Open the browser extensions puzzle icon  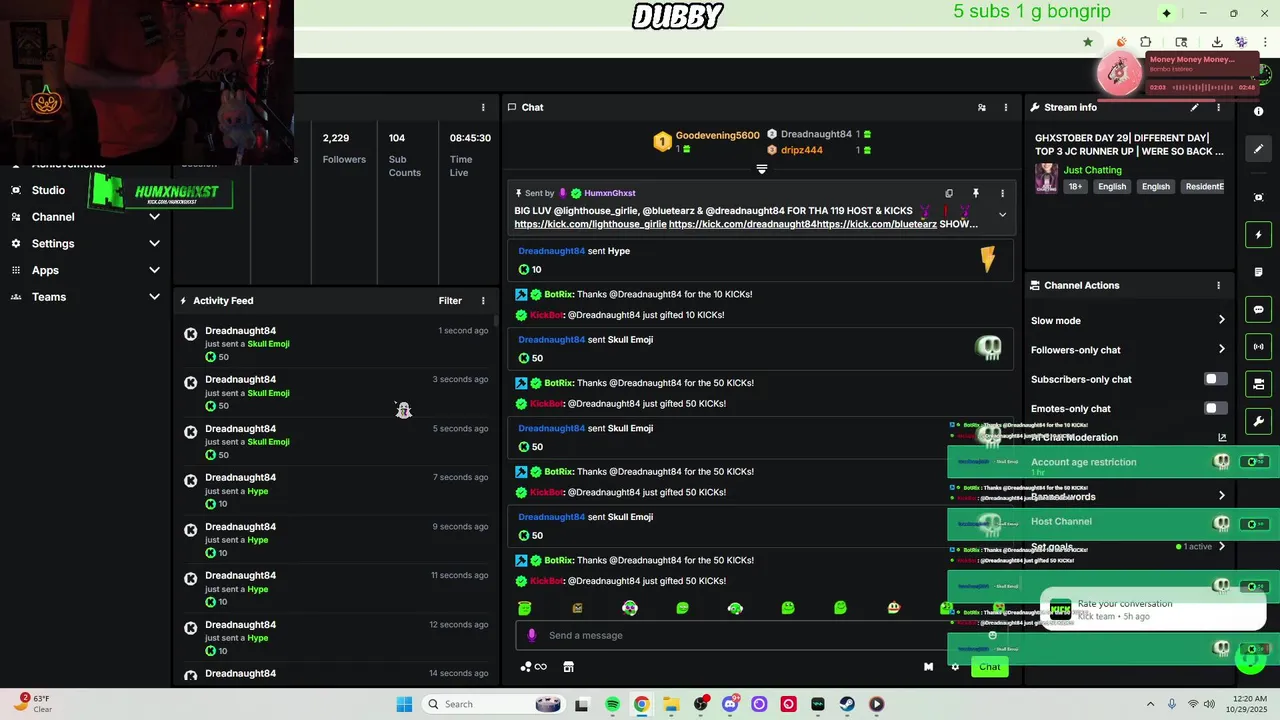click(1146, 42)
